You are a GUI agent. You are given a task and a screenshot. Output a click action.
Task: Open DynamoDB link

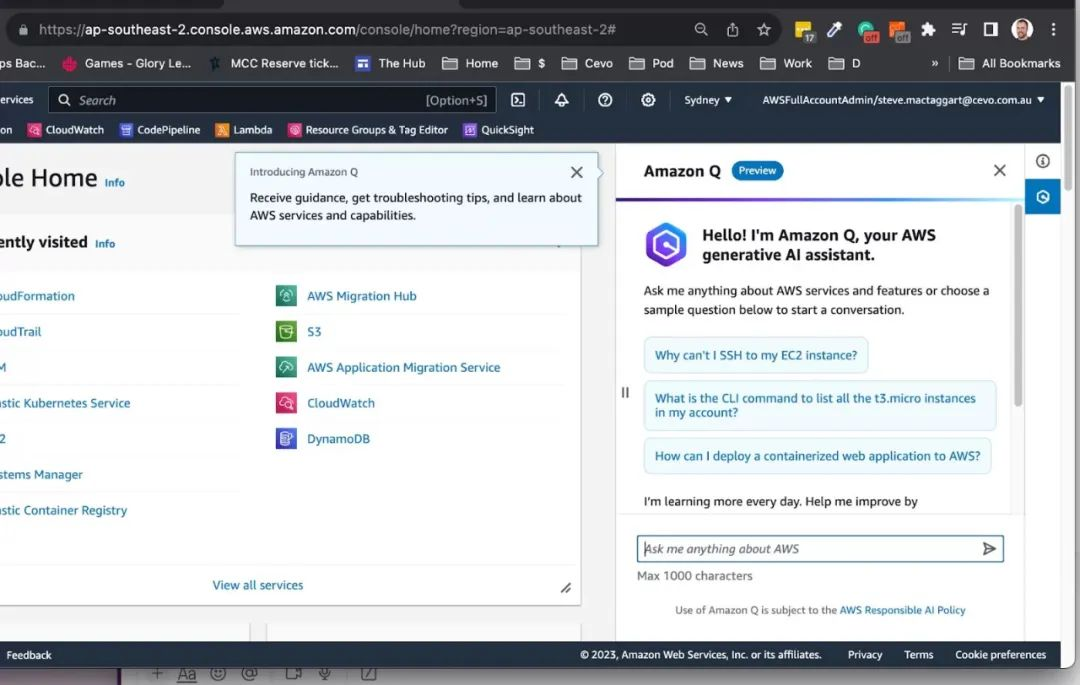[338, 439]
